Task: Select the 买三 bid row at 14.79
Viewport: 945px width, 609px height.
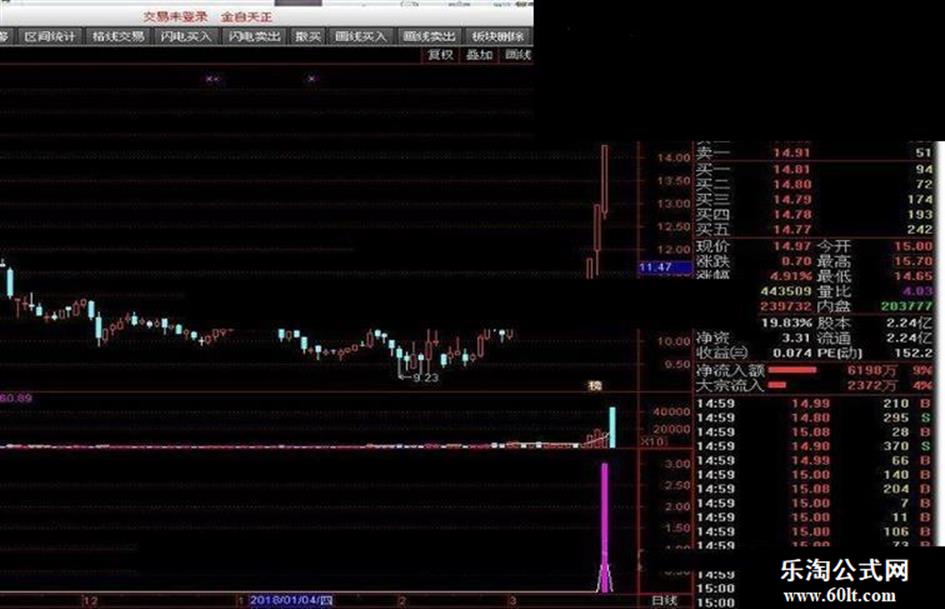Action: point(814,200)
